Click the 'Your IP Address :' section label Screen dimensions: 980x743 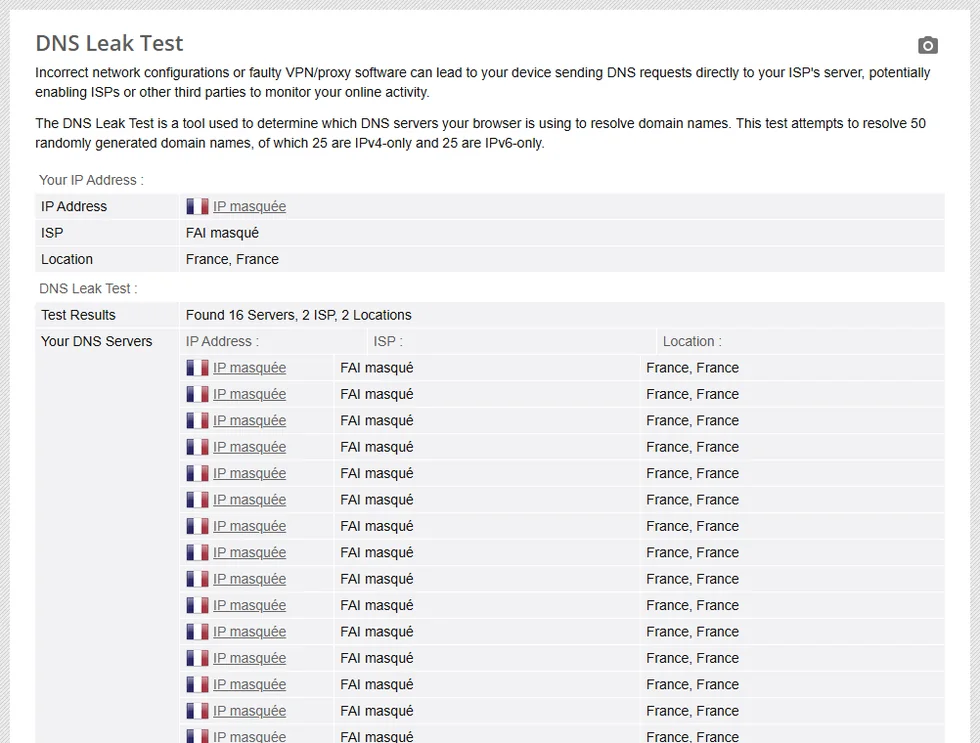pyautogui.click(x=91, y=180)
